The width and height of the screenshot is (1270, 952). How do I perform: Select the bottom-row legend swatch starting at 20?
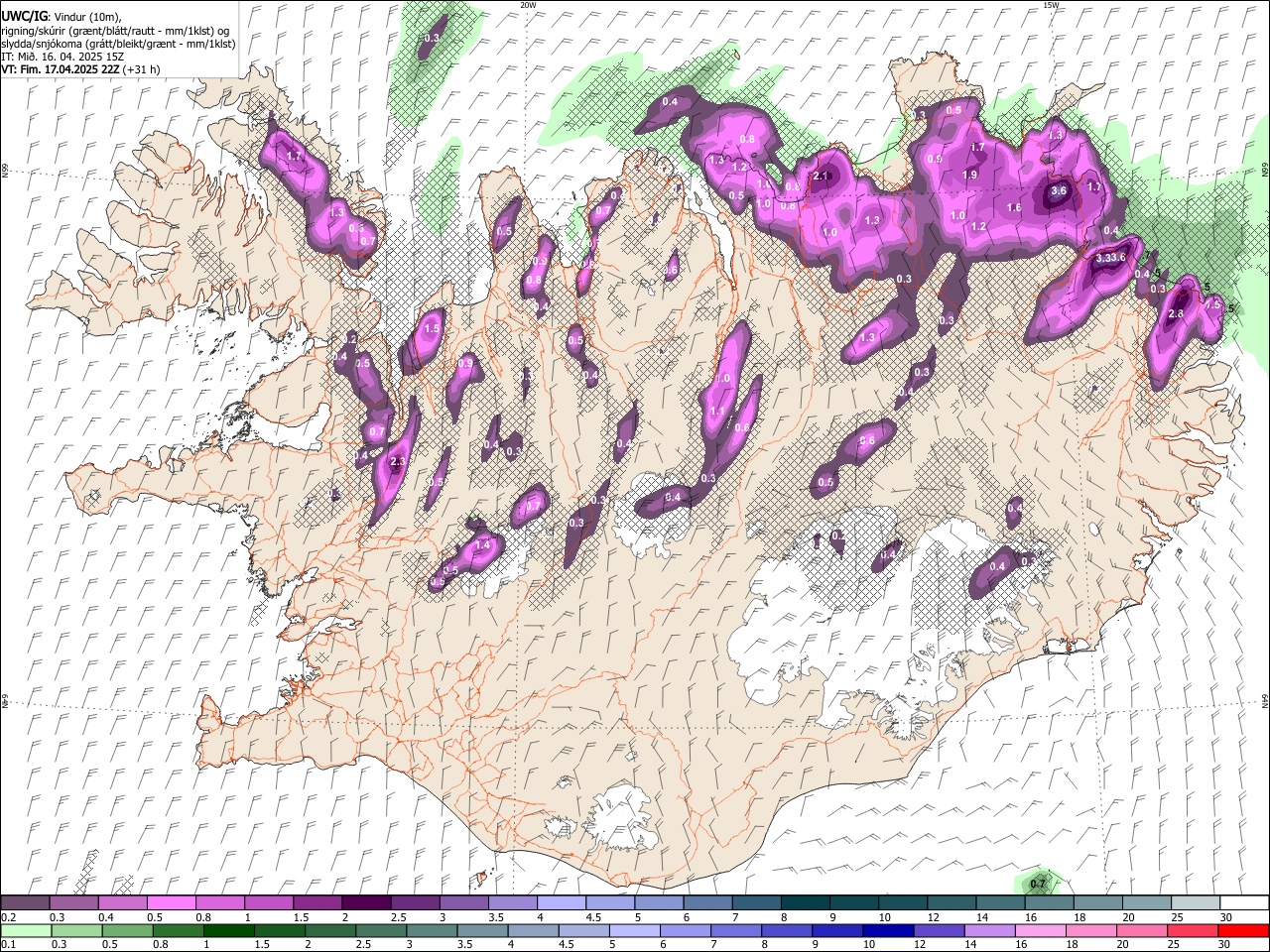coord(1143,930)
